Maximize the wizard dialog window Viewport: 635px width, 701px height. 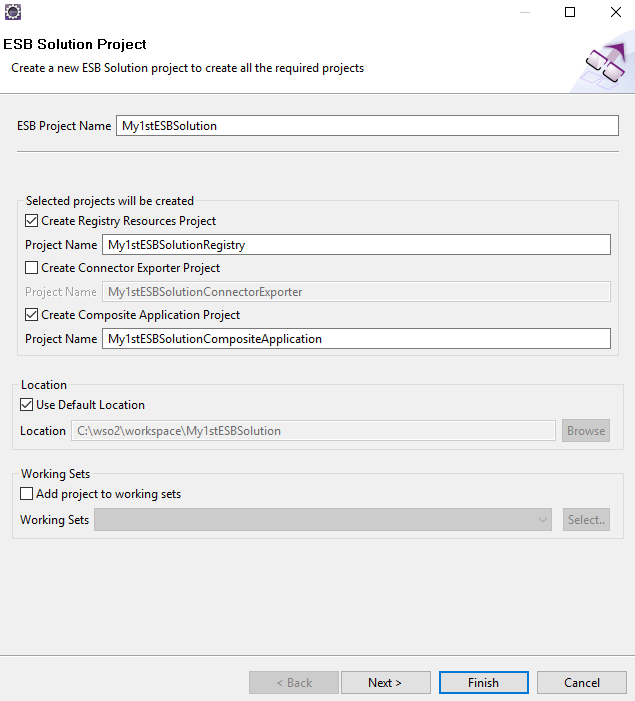(570, 12)
